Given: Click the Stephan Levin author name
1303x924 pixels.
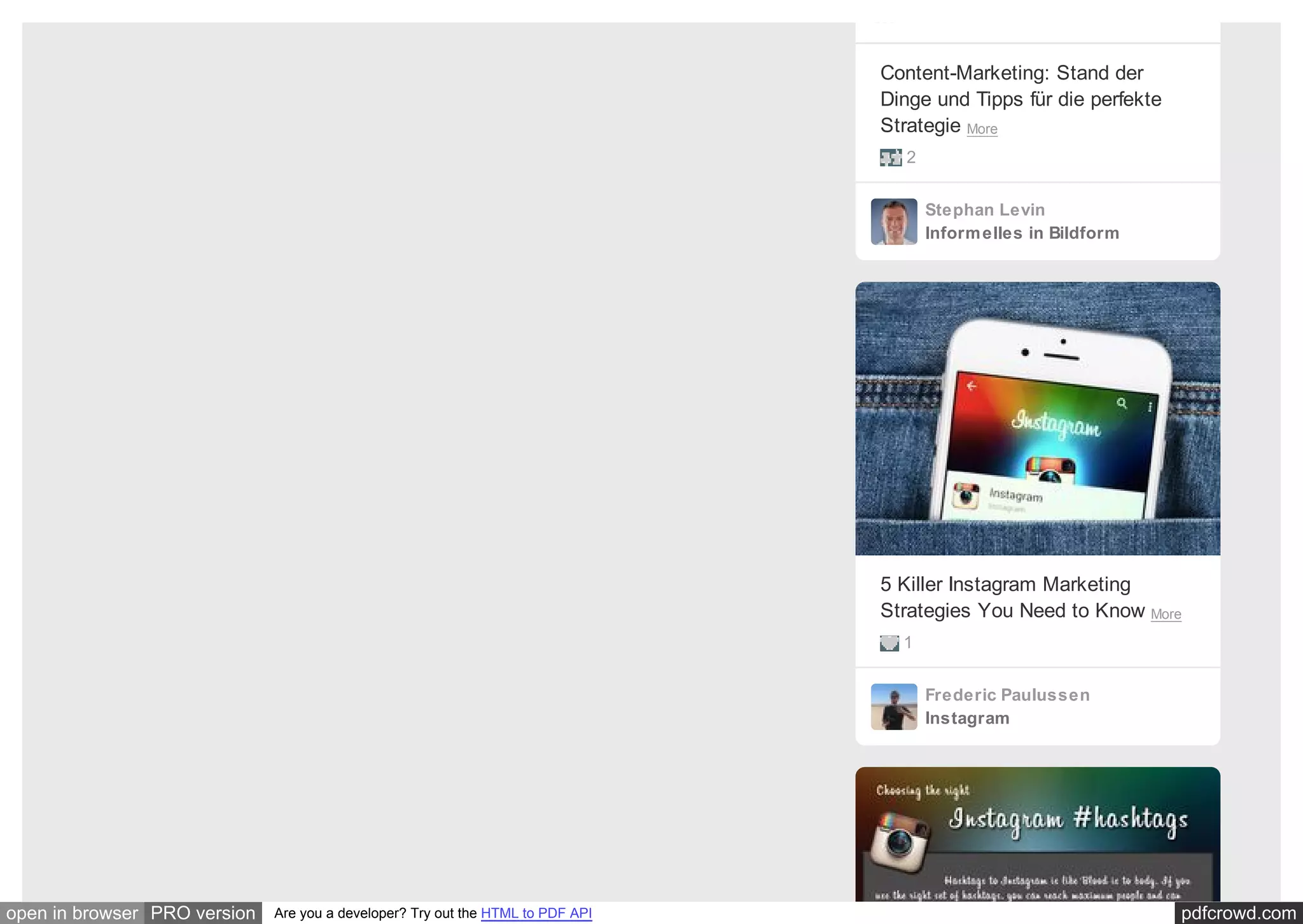Looking at the screenshot, I should pos(984,210).
